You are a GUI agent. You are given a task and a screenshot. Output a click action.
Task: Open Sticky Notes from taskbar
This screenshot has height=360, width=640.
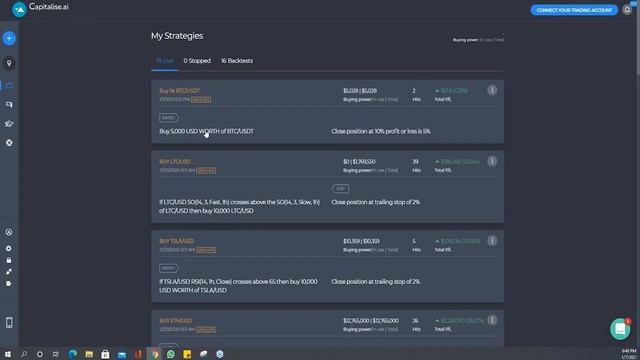click(187, 354)
